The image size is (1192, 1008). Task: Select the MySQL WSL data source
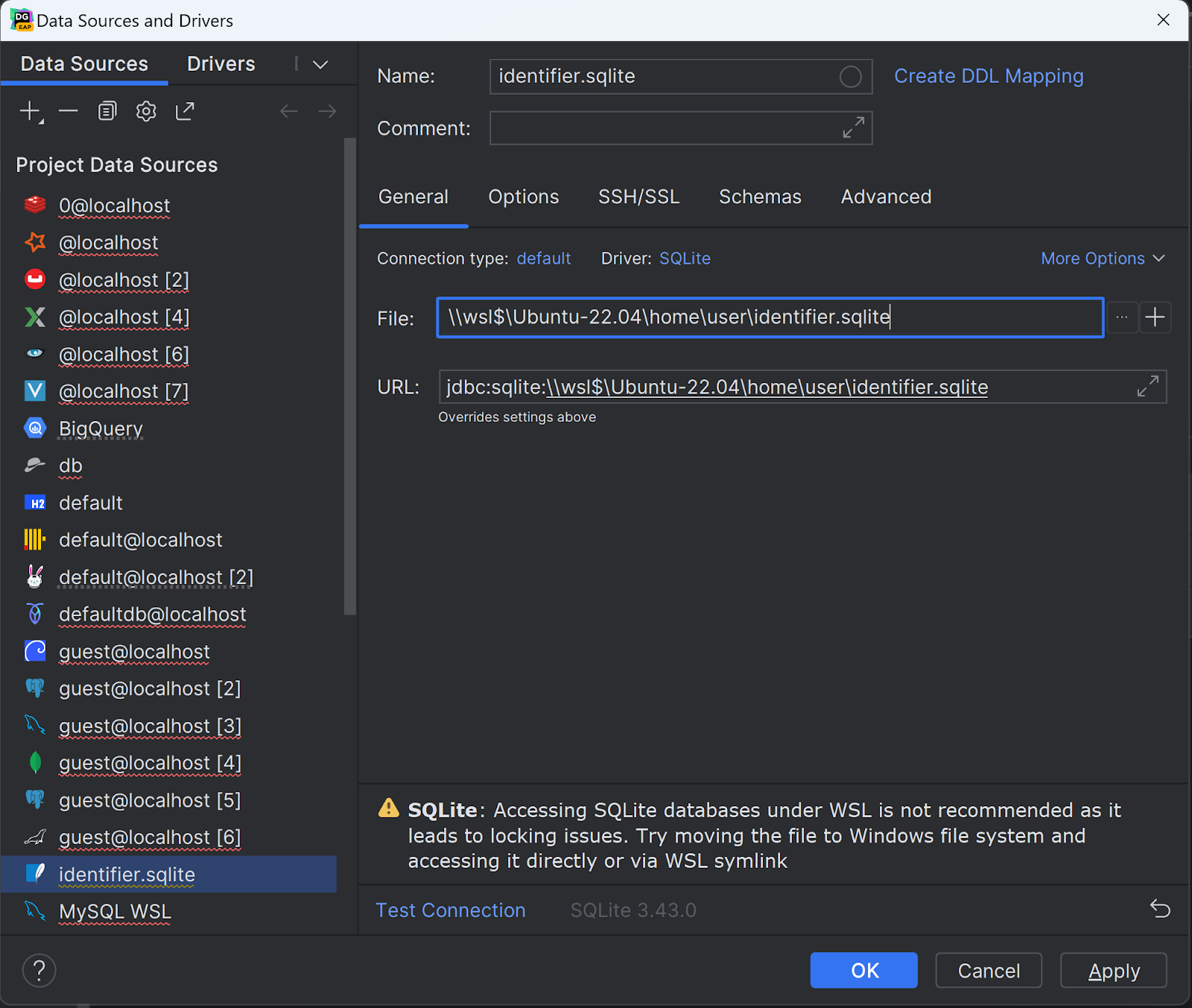[x=168, y=911]
